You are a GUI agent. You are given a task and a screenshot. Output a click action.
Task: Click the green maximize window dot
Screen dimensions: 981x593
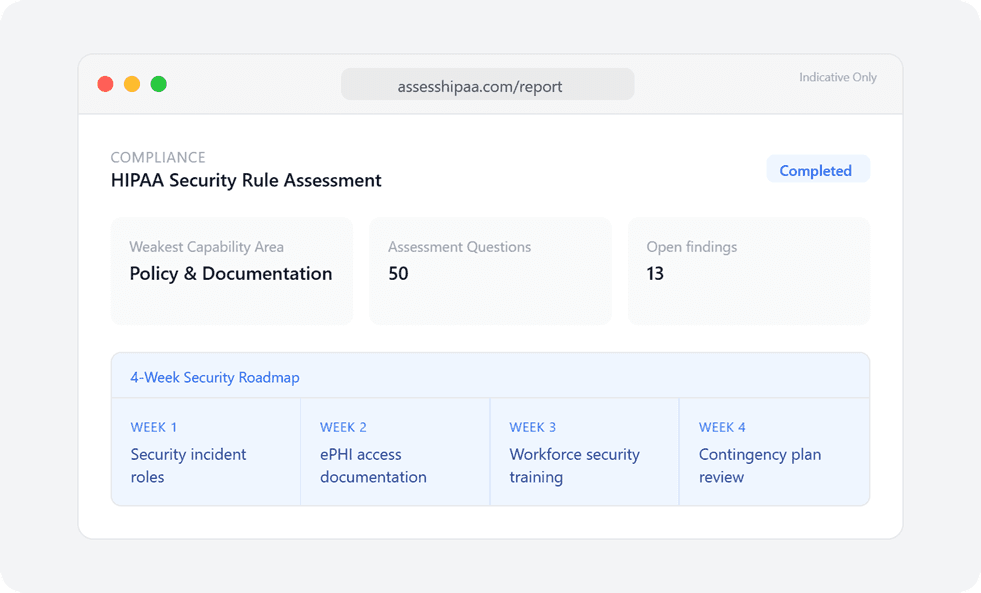[159, 84]
